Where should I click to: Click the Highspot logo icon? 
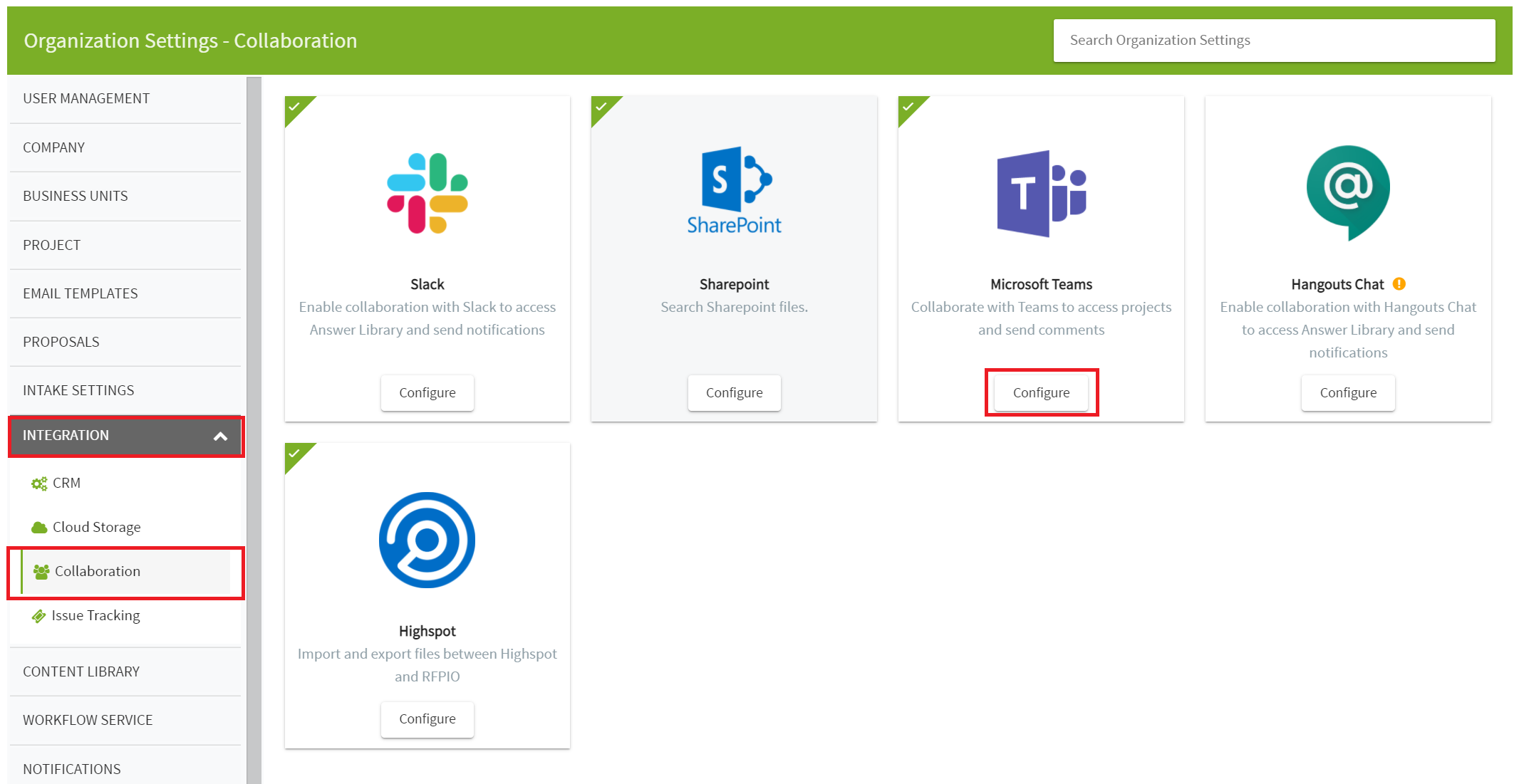(427, 540)
